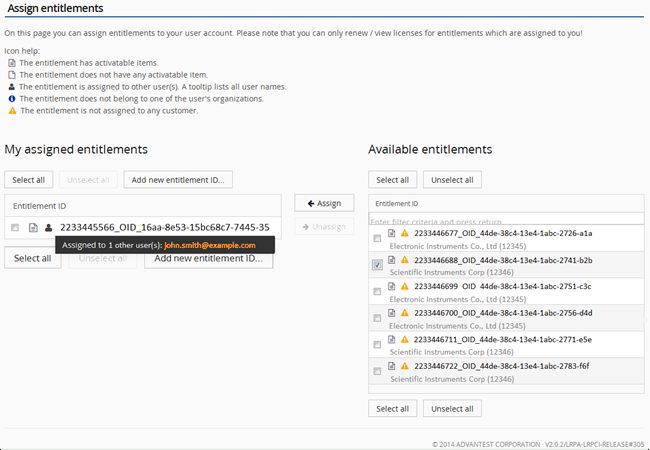
Task: Click Entitlement ID column header in Available list
Action: tap(397, 203)
